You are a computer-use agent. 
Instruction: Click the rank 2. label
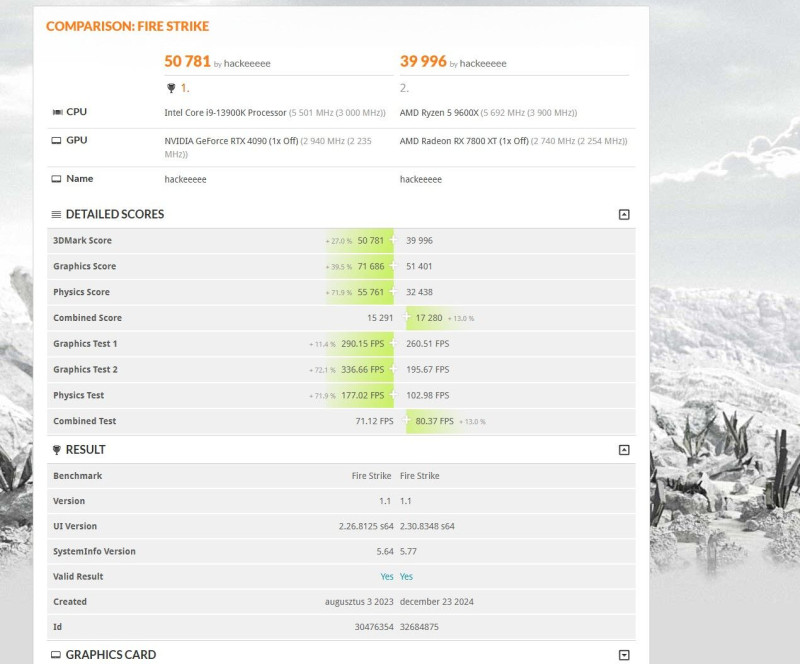click(x=404, y=88)
